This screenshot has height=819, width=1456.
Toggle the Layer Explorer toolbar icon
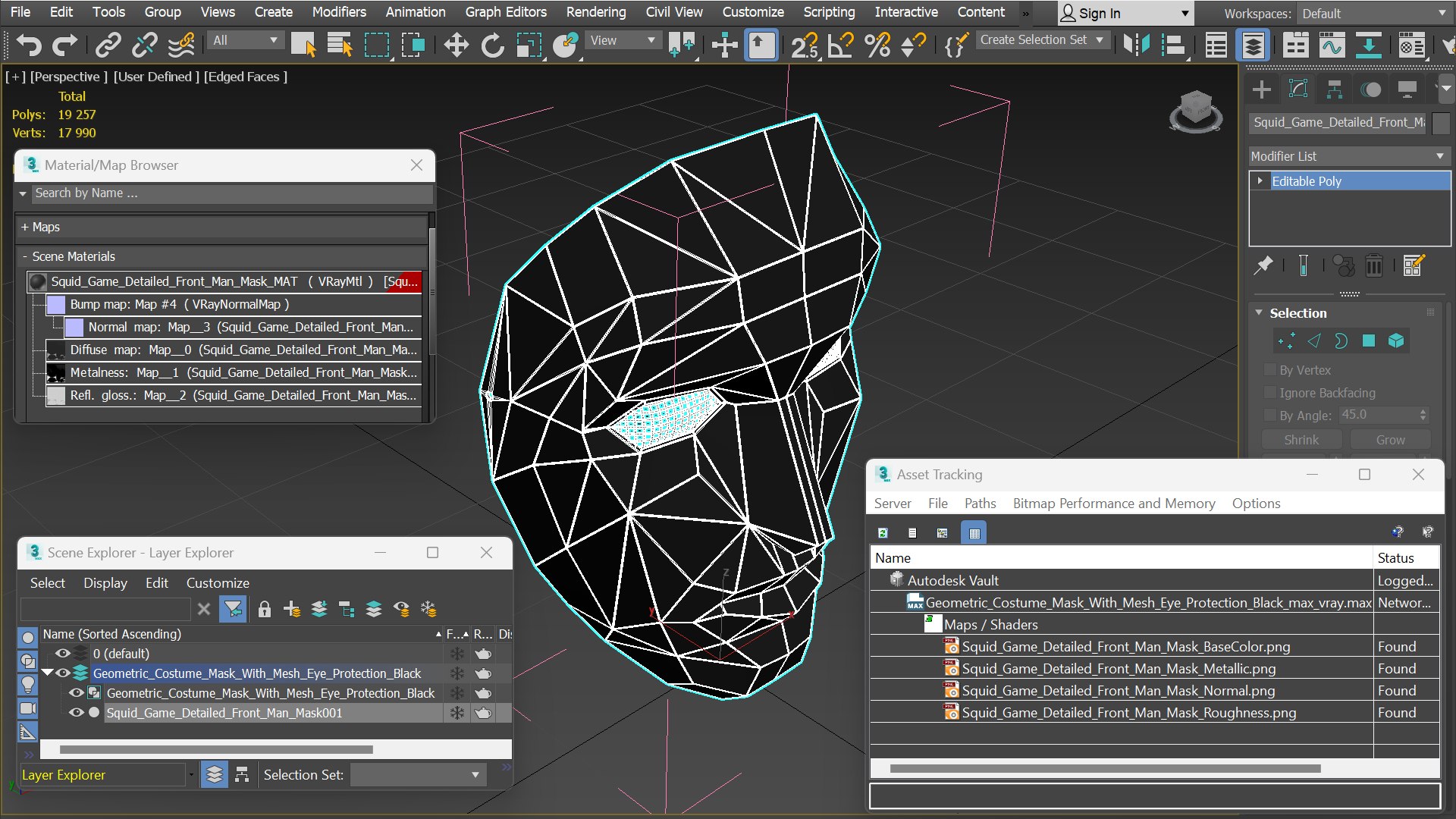1254,45
